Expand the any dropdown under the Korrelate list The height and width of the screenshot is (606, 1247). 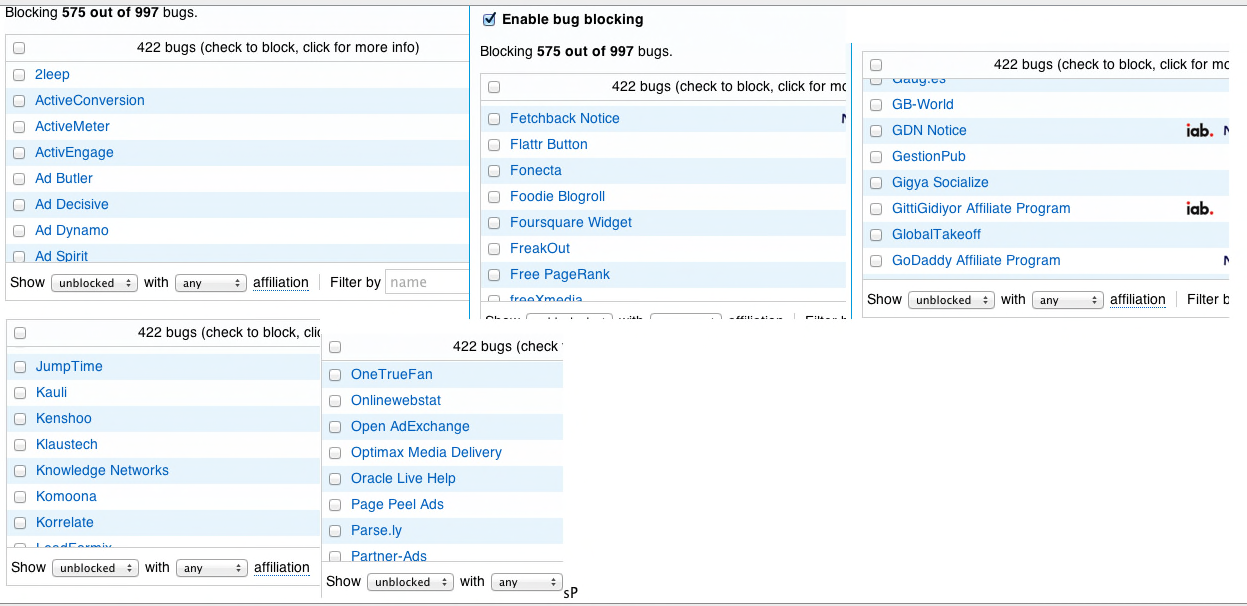coord(211,568)
